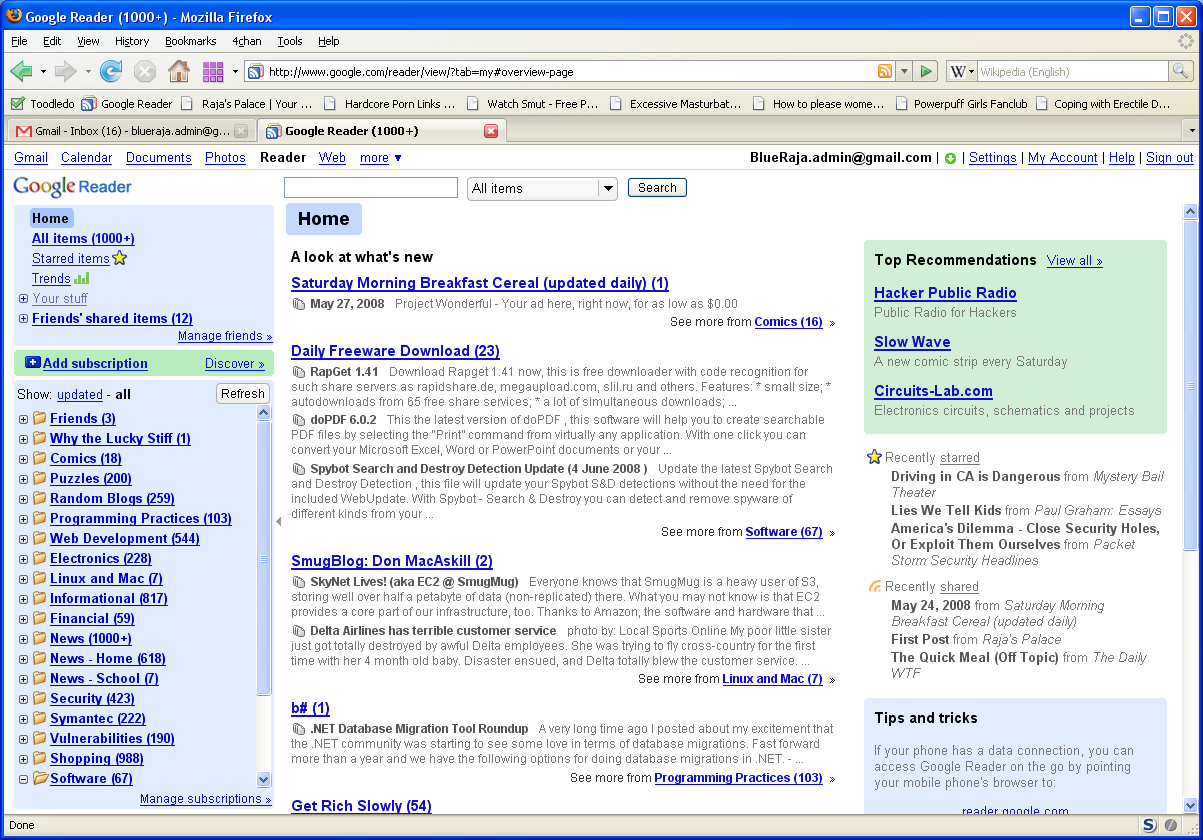
Task: Open the more dropdown in Google bar
Action: [x=381, y=158]
